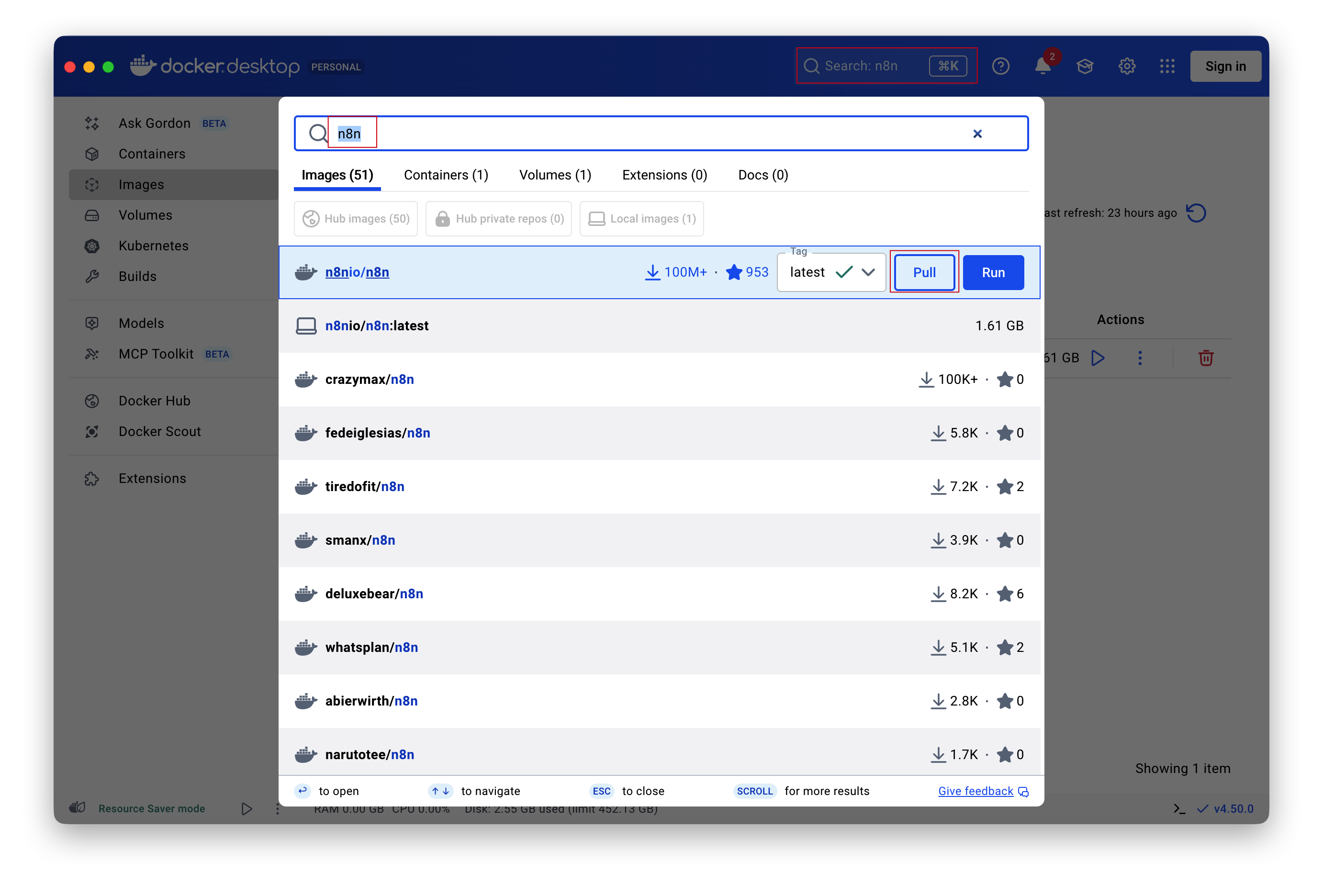
Task: Open Settings via the gear icon
Action: (1127, 67)
